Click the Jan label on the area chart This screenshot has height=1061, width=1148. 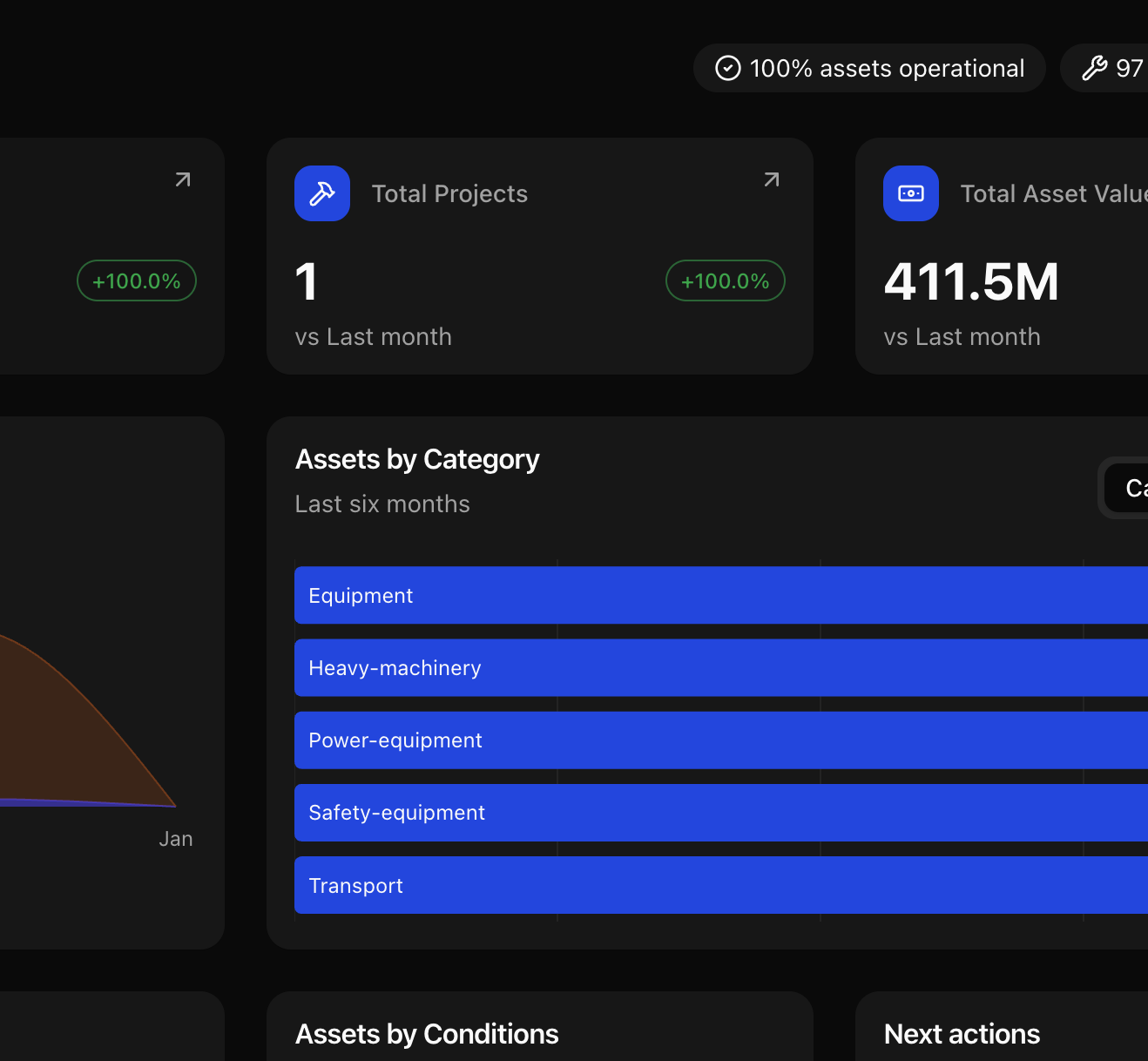[176, 839]
